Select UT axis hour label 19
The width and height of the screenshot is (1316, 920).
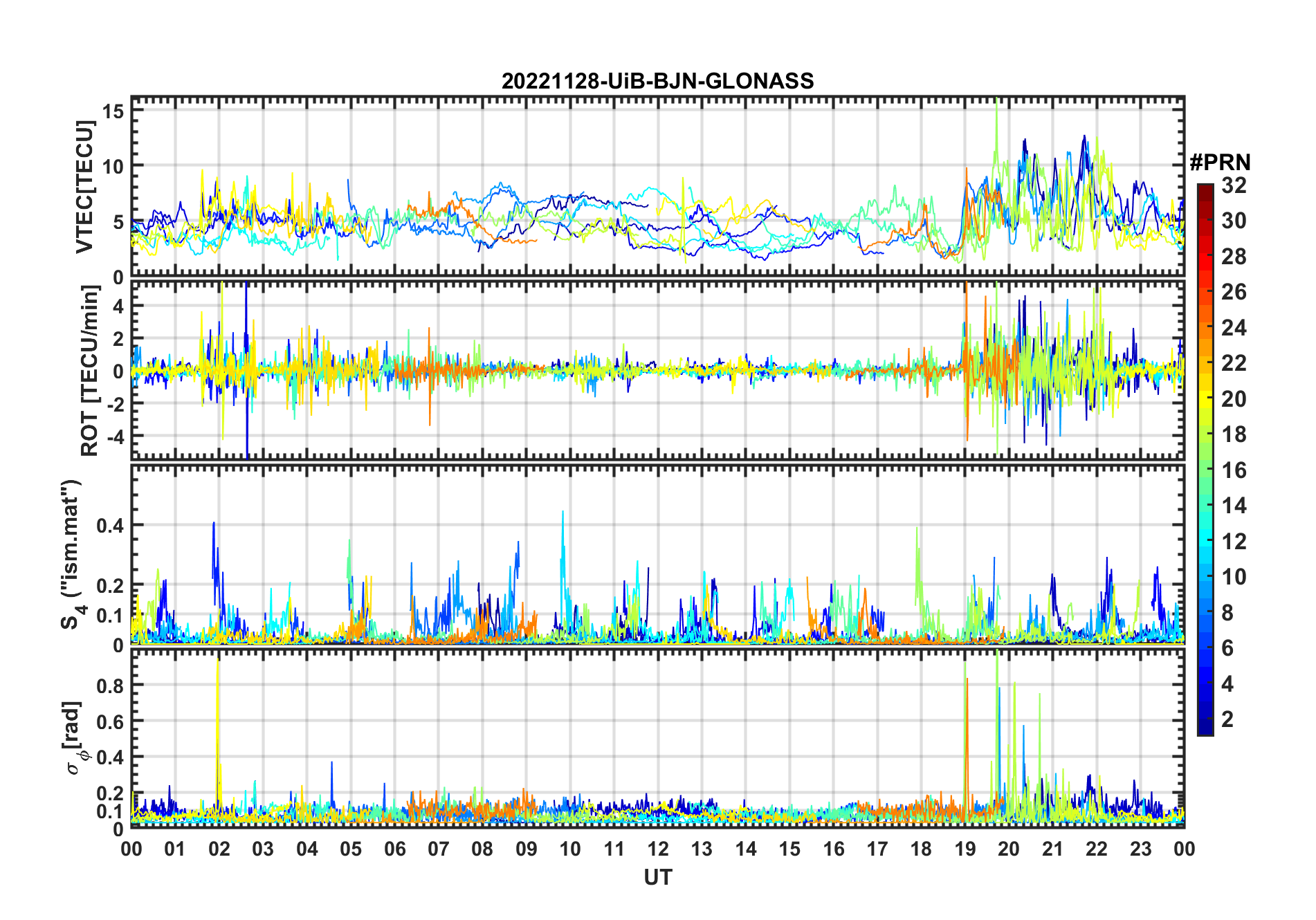(965, 849)
